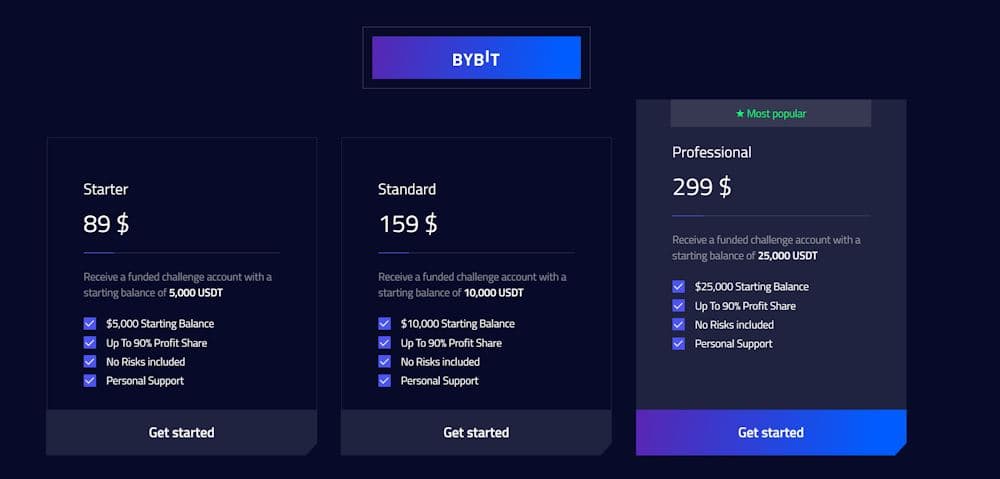Screen dimensions: 1000x479
Task: Click the Professional 299 $ price
Action: [702, 187]
